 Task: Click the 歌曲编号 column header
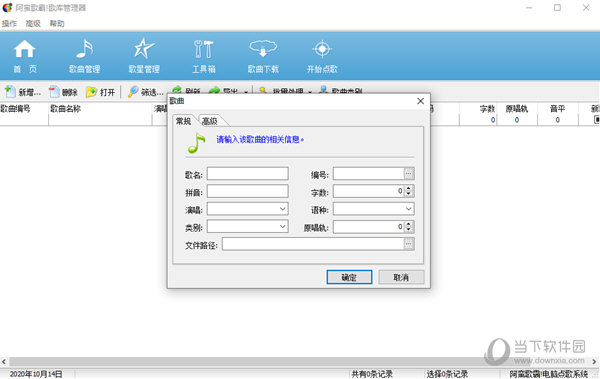click(15, 109)
